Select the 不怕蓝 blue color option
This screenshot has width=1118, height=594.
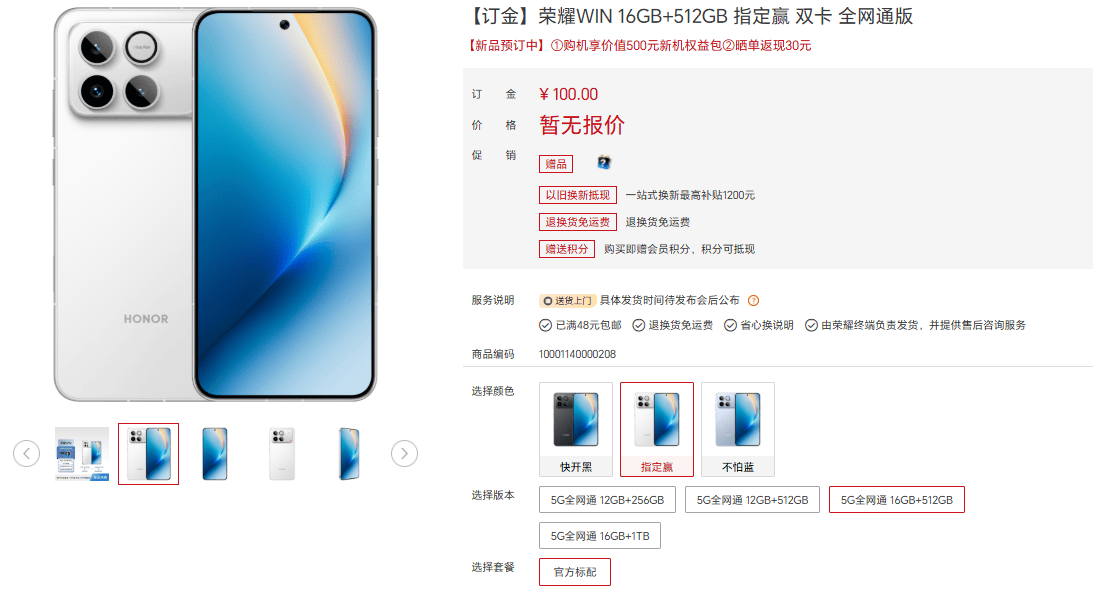pyautogui.click(x=738, y=429)
